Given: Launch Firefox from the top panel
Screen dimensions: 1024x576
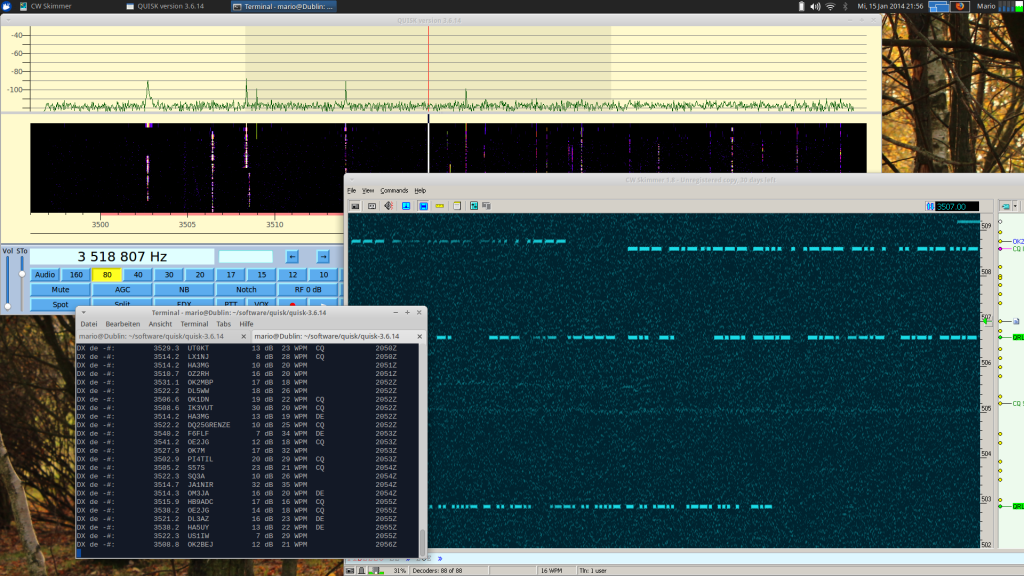Looking at the screenshot, I should click(960, 6).
